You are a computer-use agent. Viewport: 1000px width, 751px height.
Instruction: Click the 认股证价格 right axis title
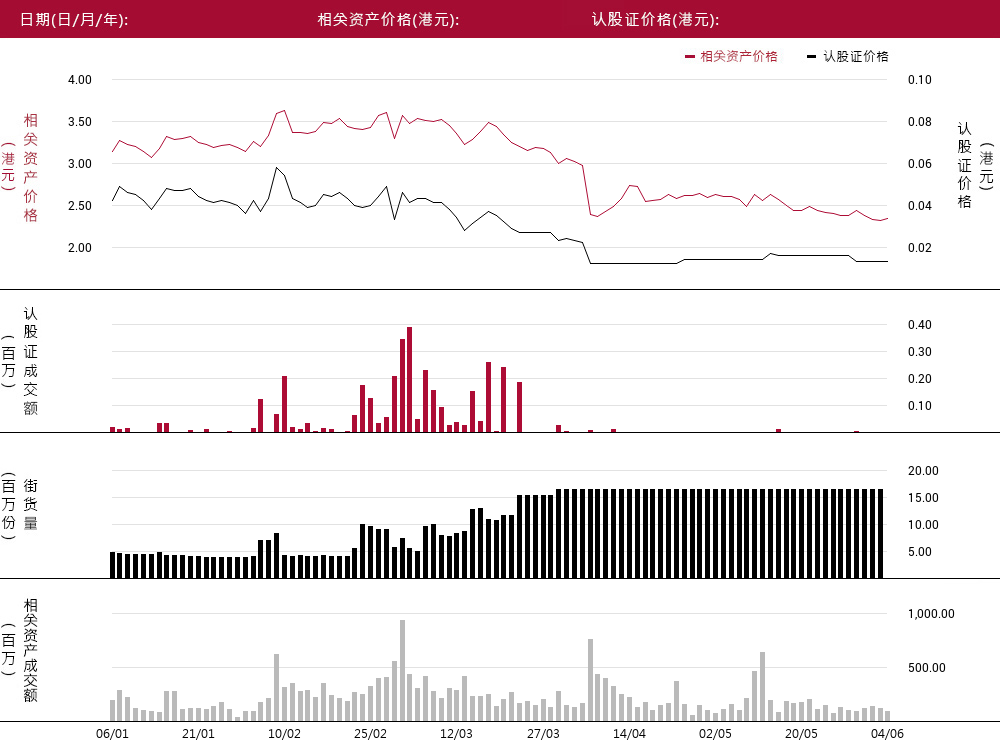pos(964,166)
